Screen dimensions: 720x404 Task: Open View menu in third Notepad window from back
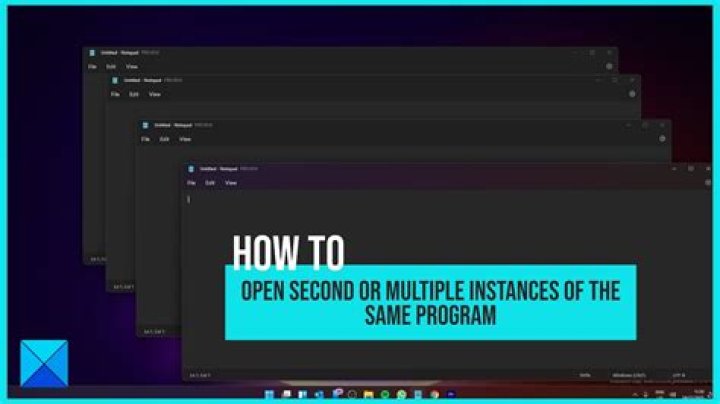[x=185, y=139]
